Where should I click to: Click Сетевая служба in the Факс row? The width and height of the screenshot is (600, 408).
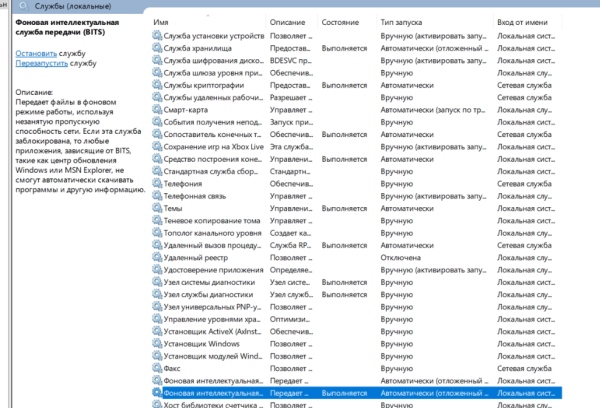[524, 368]
